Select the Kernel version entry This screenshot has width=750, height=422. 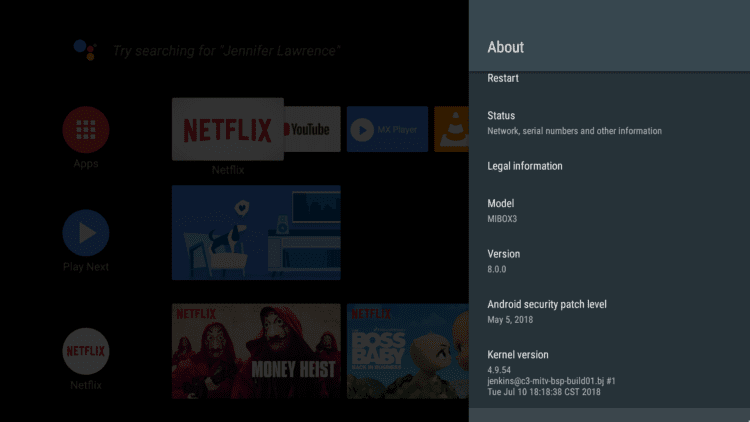coord(609,373)
